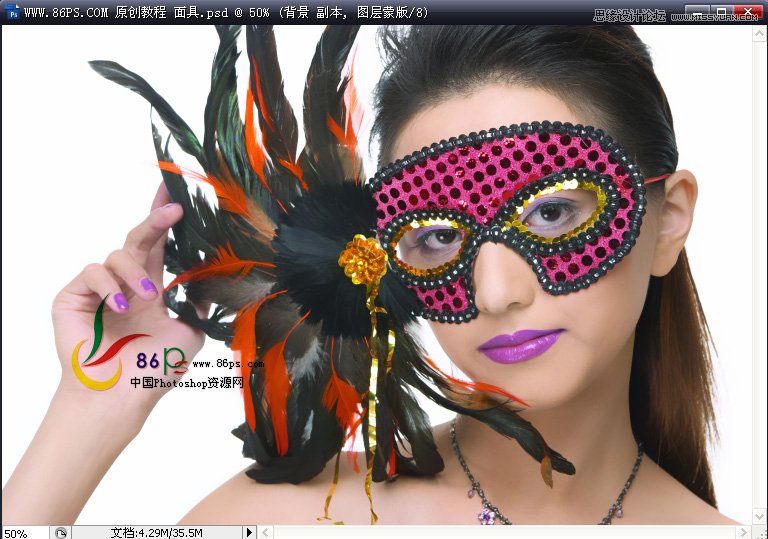Click the www.86ps.com text on canvas
This screenshot has height=539, width=768.
tap(227, 365)
